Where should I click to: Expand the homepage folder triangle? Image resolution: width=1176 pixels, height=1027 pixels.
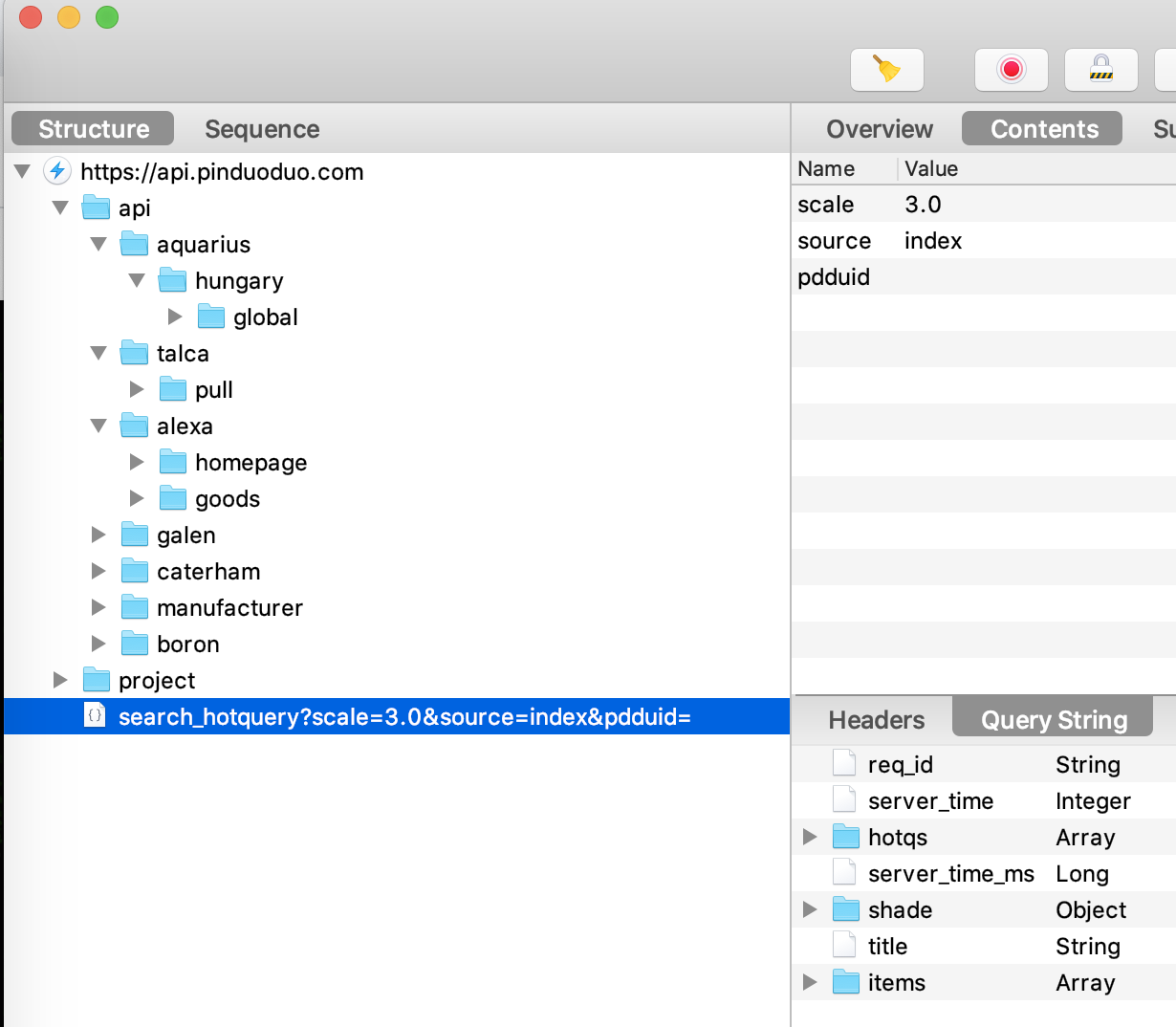click(137, 462)
